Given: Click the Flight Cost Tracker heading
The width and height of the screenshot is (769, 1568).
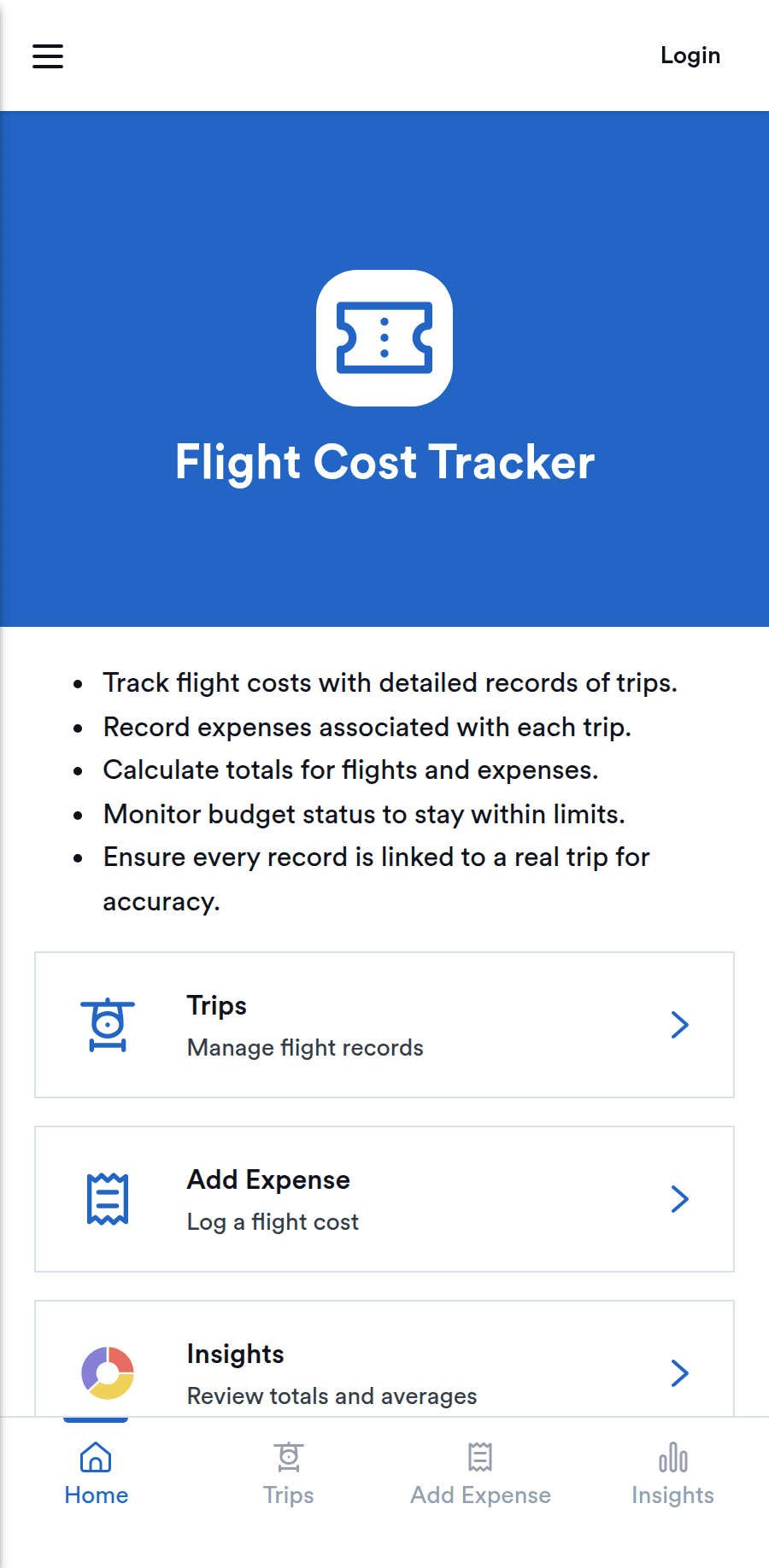Looking at the screenshot, I should [384, 462].
